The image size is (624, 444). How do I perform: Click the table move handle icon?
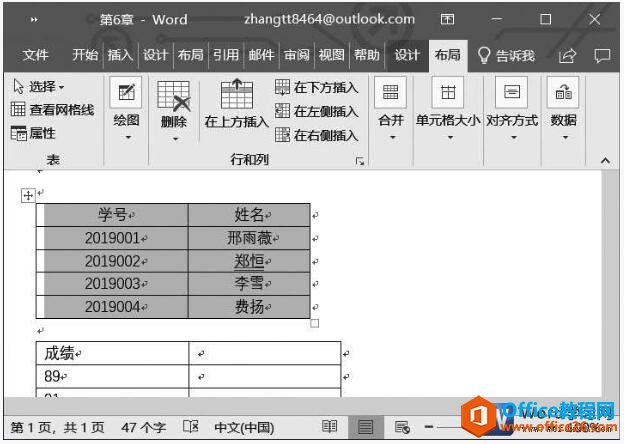click(27, 195)
